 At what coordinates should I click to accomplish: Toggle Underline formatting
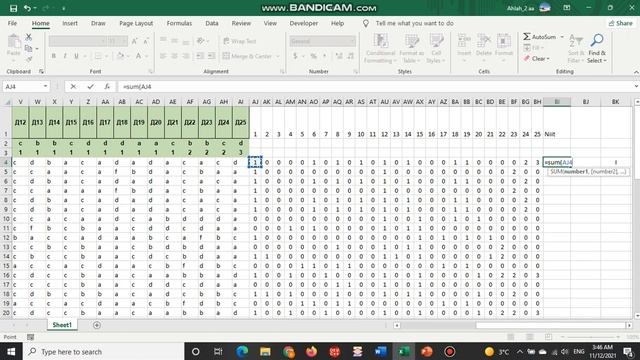click(76, 56)
